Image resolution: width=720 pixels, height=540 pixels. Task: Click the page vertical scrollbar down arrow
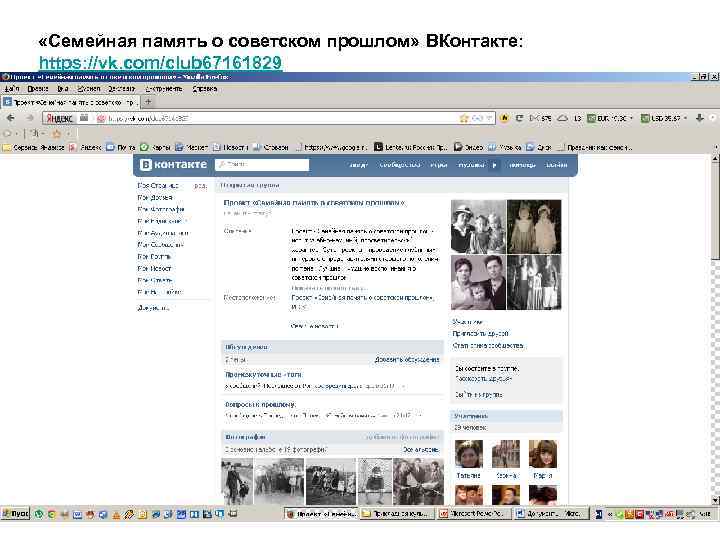715,500
